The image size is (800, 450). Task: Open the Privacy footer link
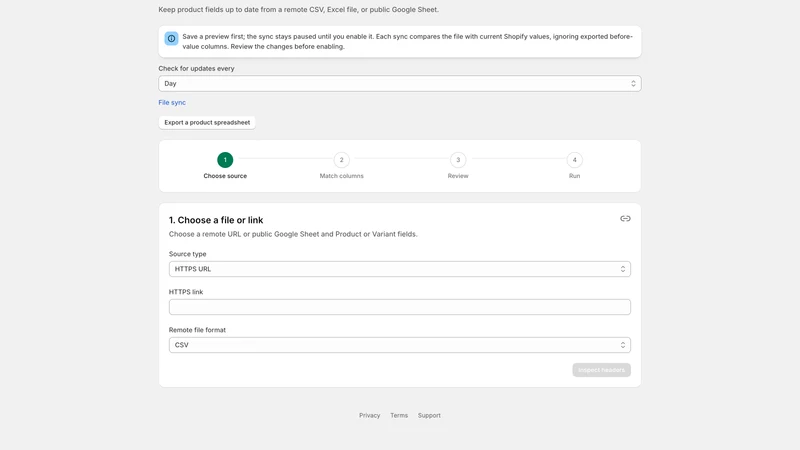pos(369,415)
